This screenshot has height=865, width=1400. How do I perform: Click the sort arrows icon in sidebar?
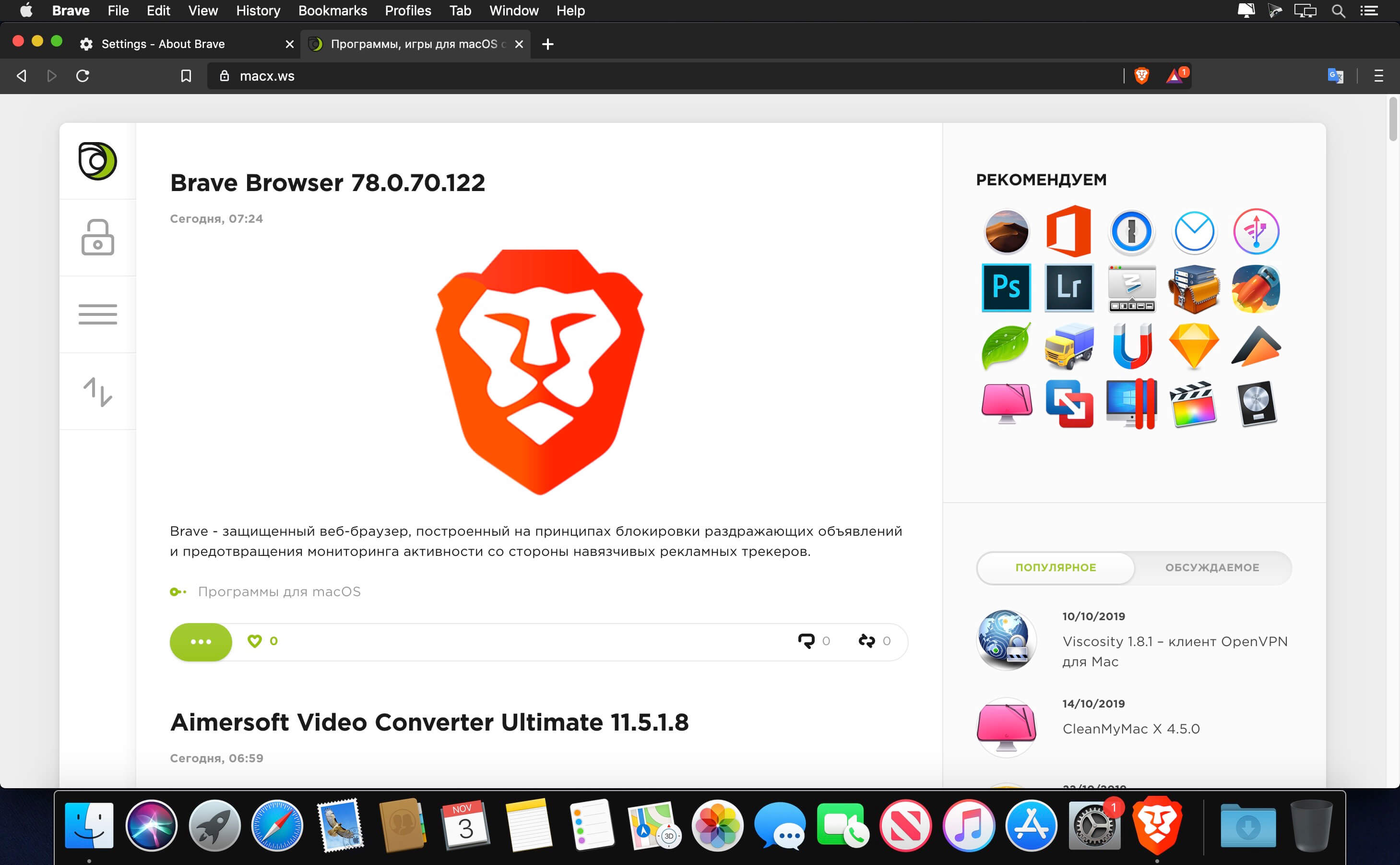pyautogui.click(x=98, y=392)
